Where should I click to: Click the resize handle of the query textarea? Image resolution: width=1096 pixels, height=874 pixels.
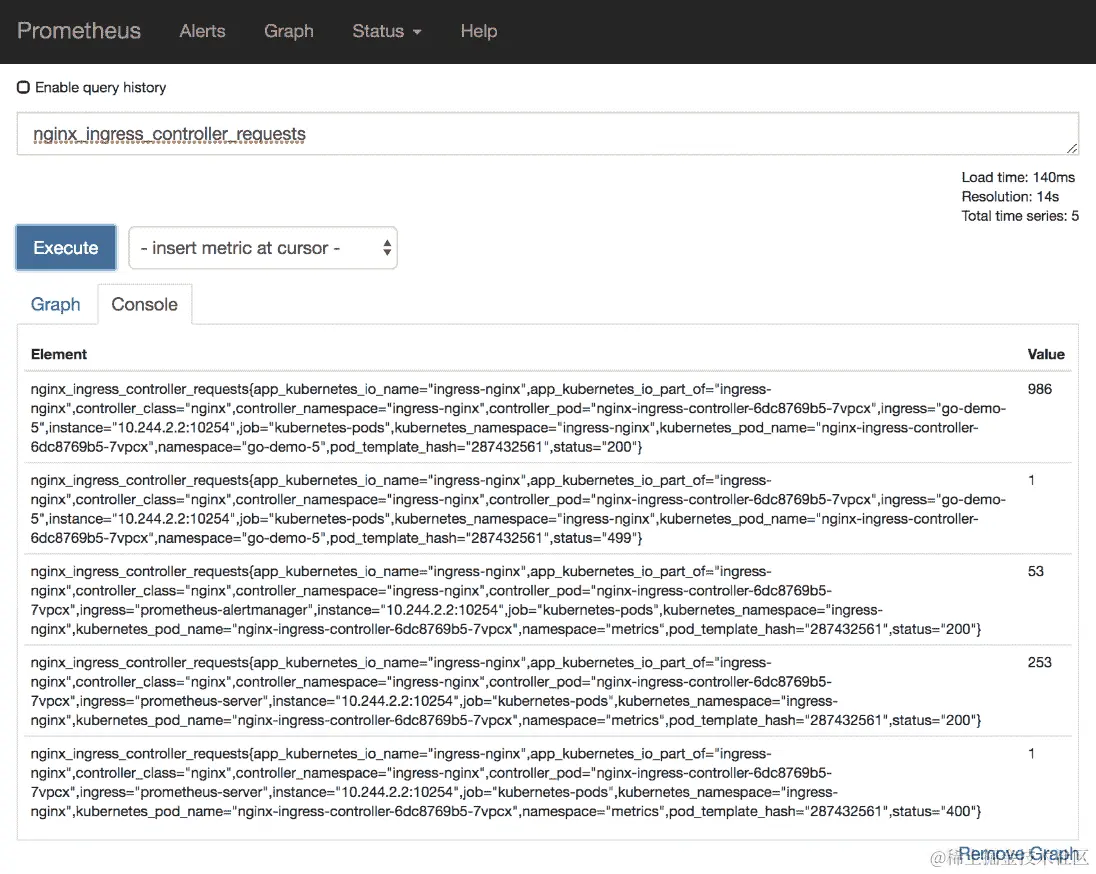pyautogui.click(x=1072, y=148)
